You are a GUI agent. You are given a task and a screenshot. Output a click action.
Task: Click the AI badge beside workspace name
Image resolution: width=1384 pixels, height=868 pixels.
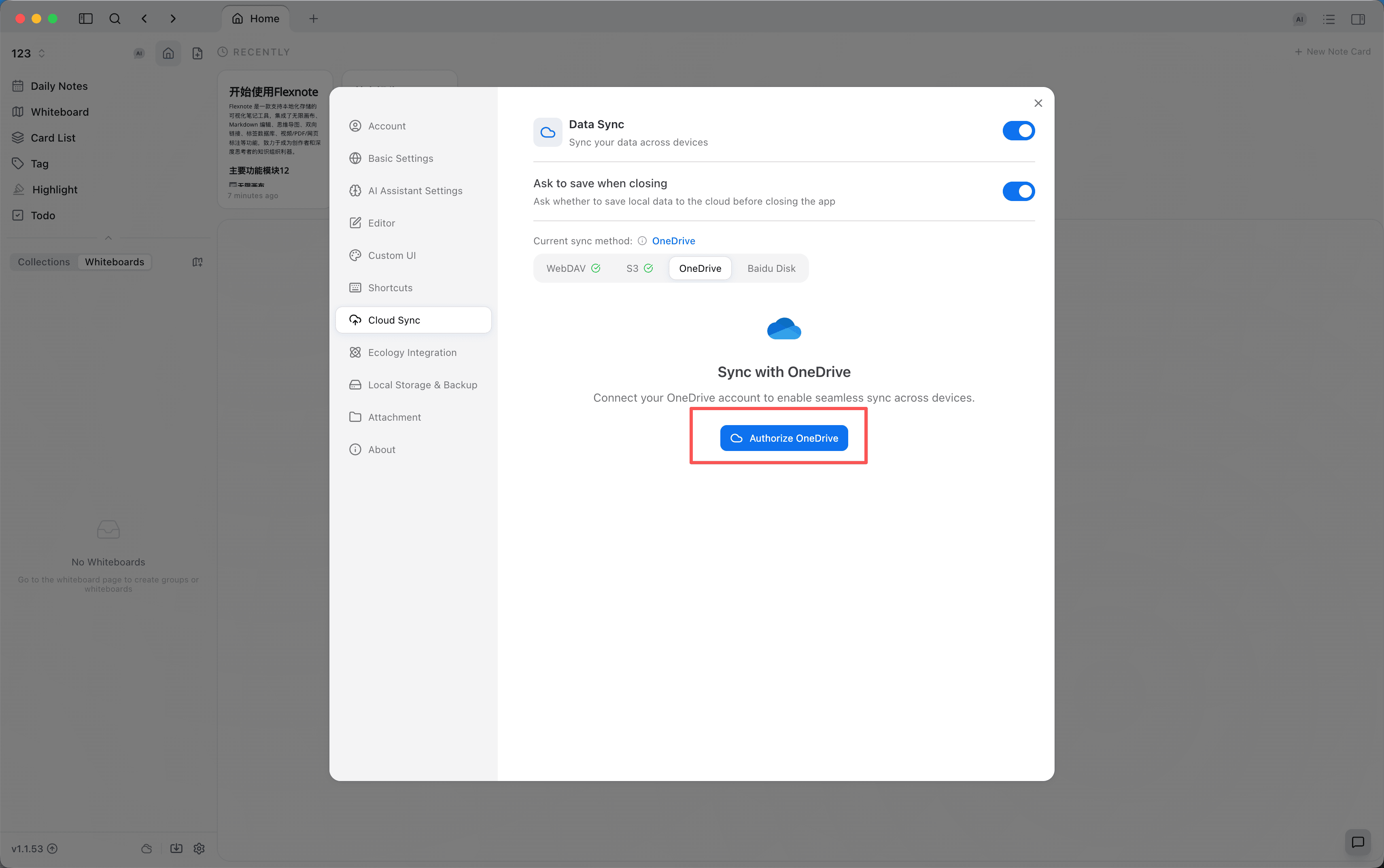coord(139,53)
